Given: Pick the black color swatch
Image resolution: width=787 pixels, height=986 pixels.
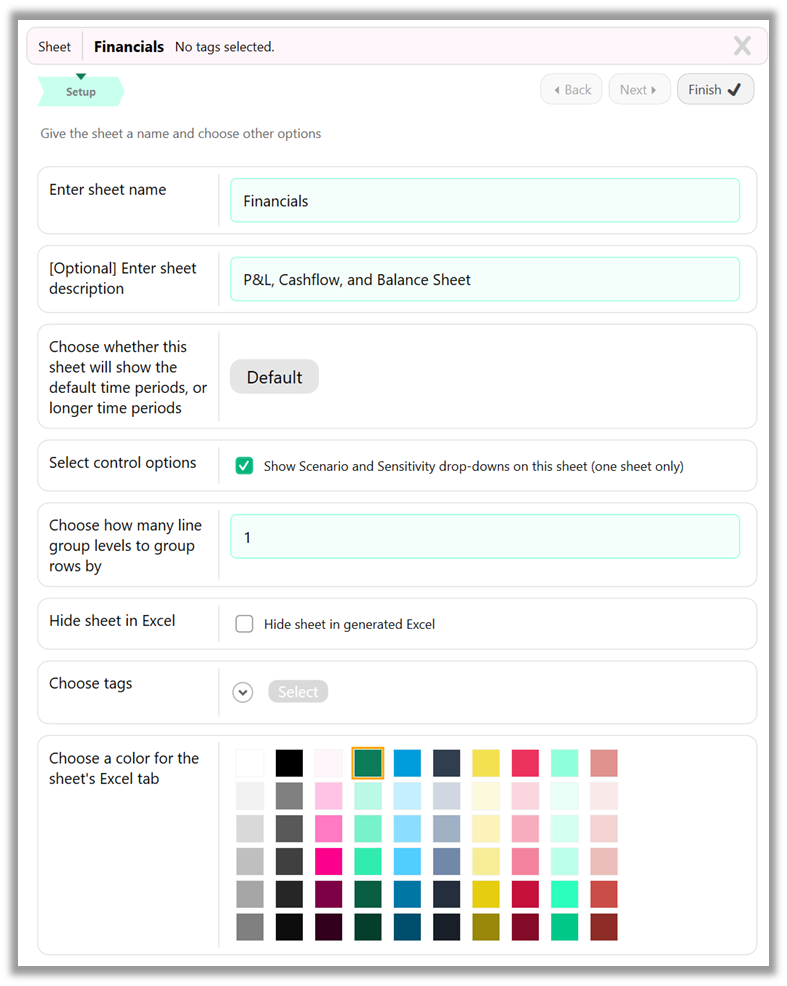Looking at the screenshot, I should (289, 762).
